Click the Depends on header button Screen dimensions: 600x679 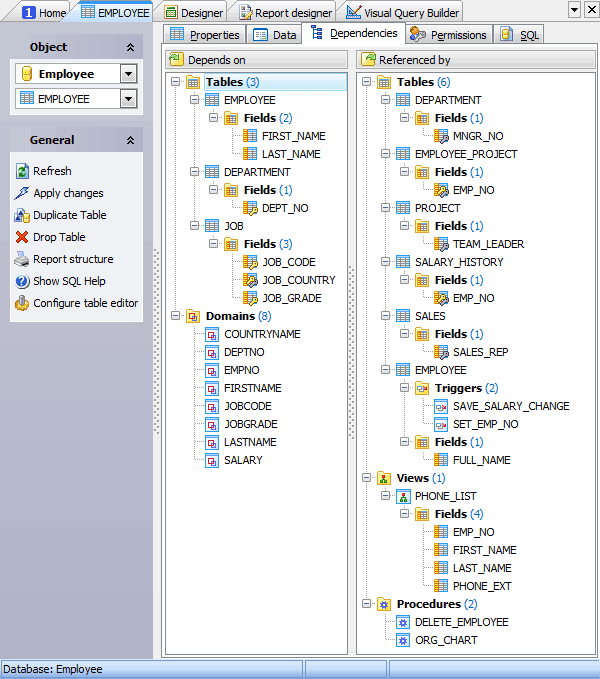[x=256, y=60]
